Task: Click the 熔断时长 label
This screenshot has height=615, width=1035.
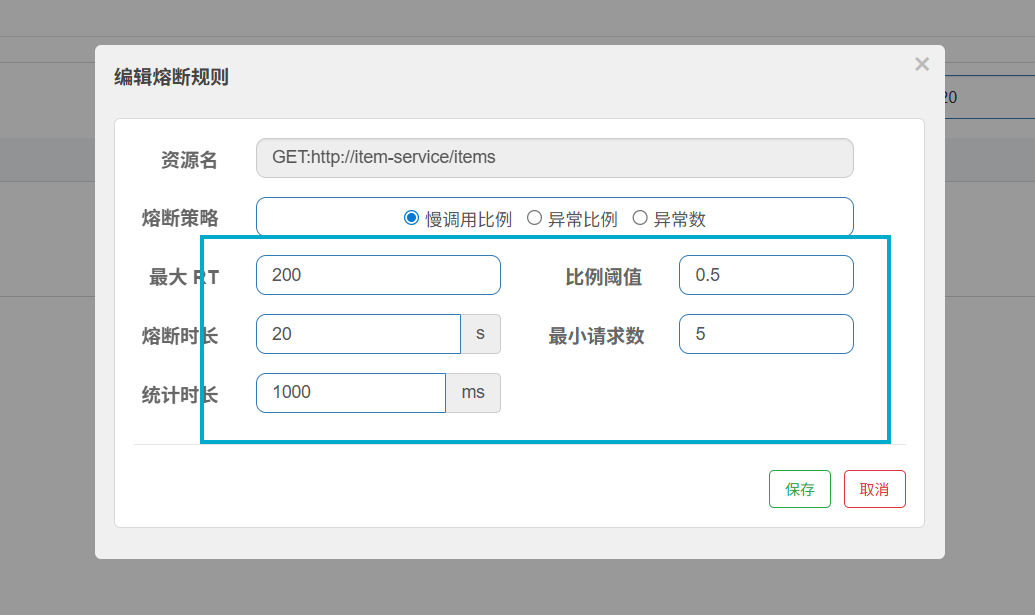Action: point(180,336)
